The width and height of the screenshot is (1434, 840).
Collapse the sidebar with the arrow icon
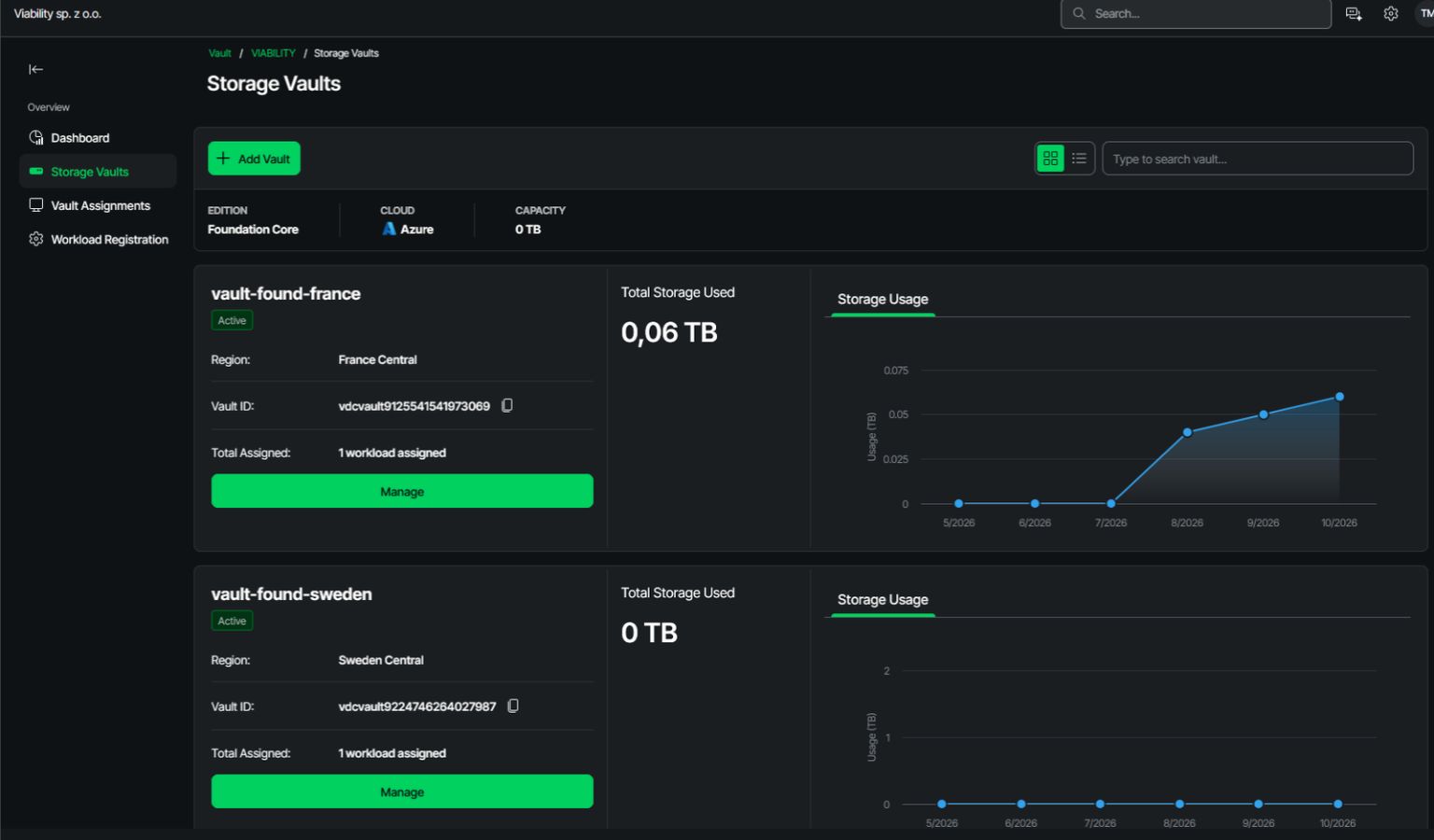(35, 69)
